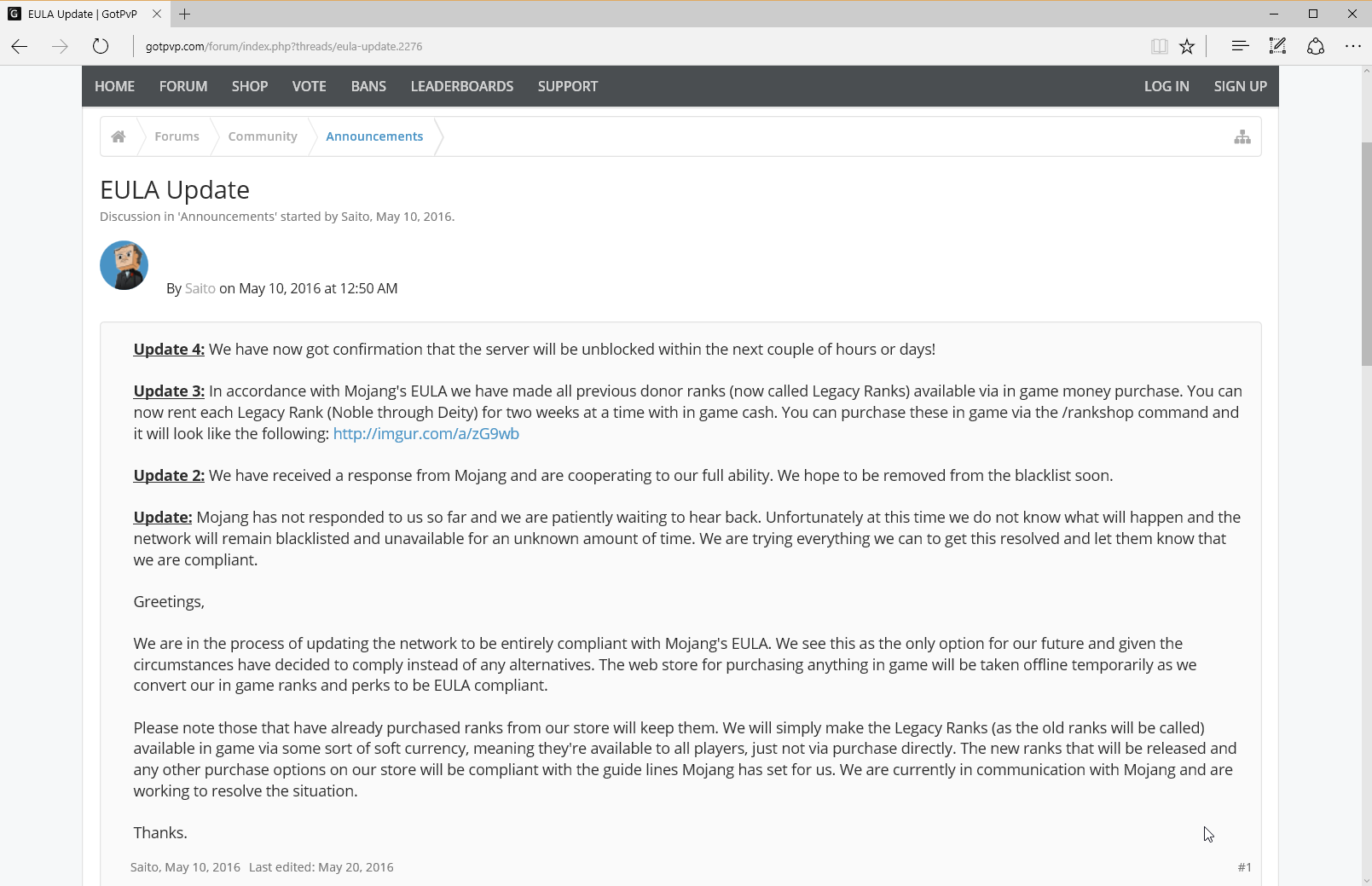Make a web note pen icon
The height and width of the screenshot is (886, 1372).
click(x=1277, y=47)
